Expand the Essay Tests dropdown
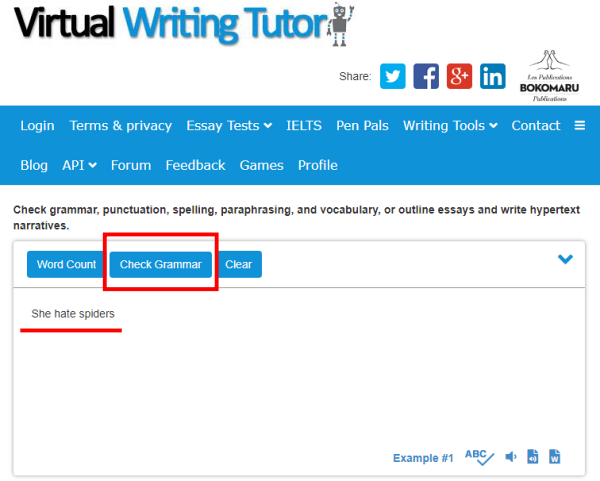The width and height of the screenshot is (600, 481). coord(229,126)
